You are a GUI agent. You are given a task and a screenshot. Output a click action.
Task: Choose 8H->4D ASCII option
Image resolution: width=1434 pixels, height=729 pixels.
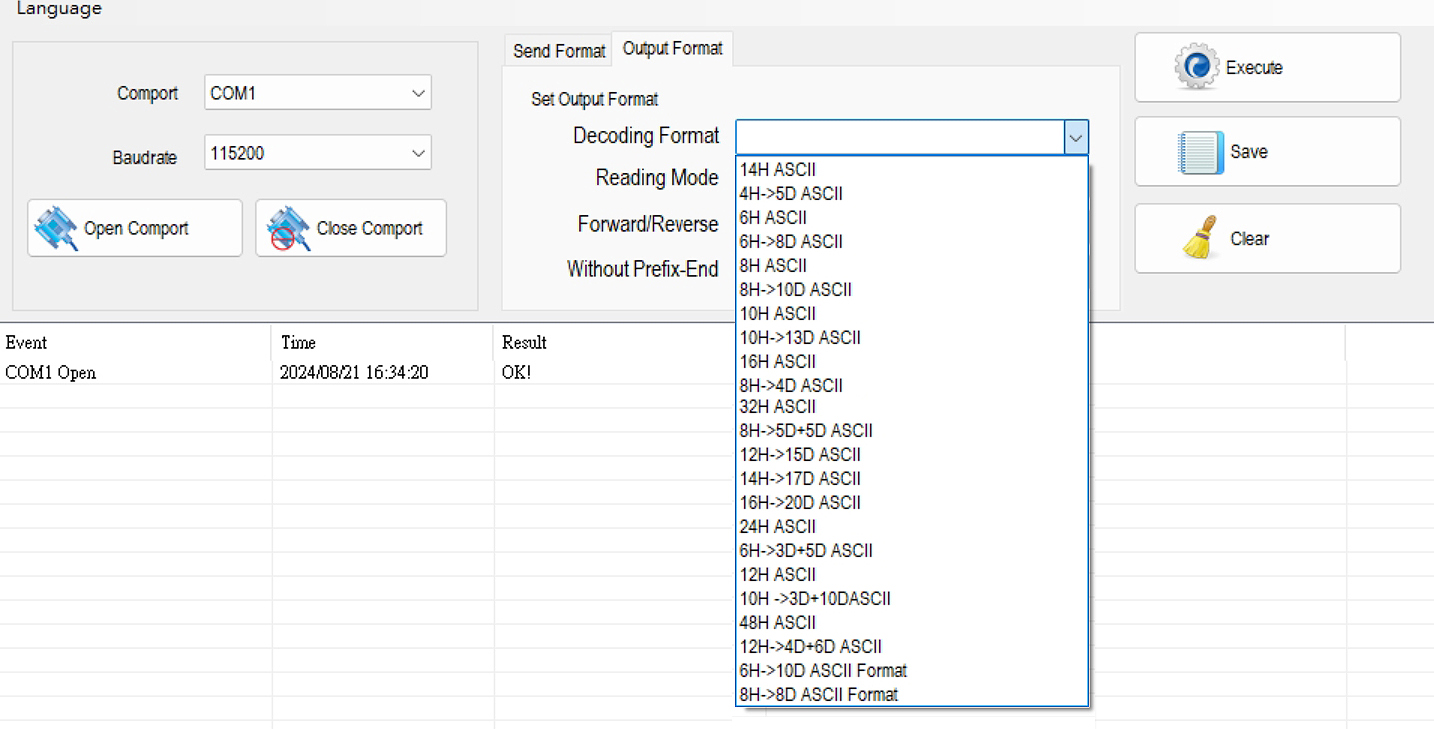[912, 386]
